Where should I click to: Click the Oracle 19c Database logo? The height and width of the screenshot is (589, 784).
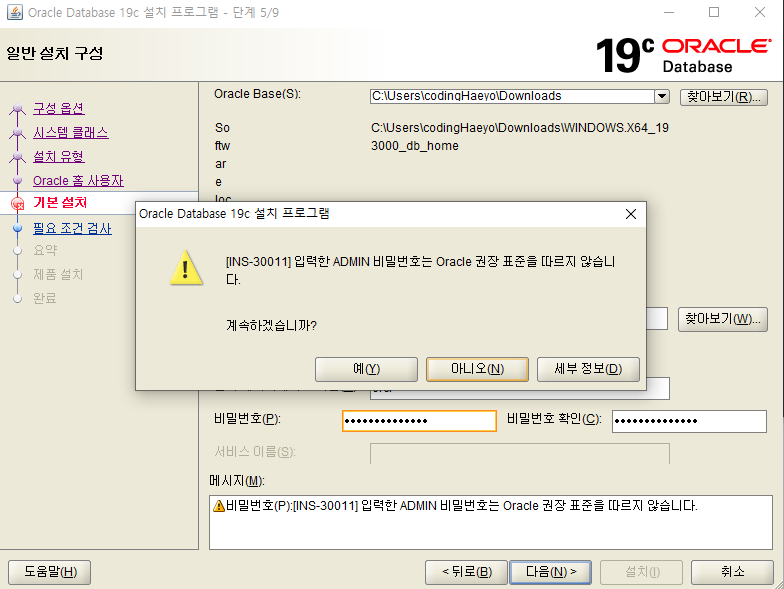click(x=684, y=55)
